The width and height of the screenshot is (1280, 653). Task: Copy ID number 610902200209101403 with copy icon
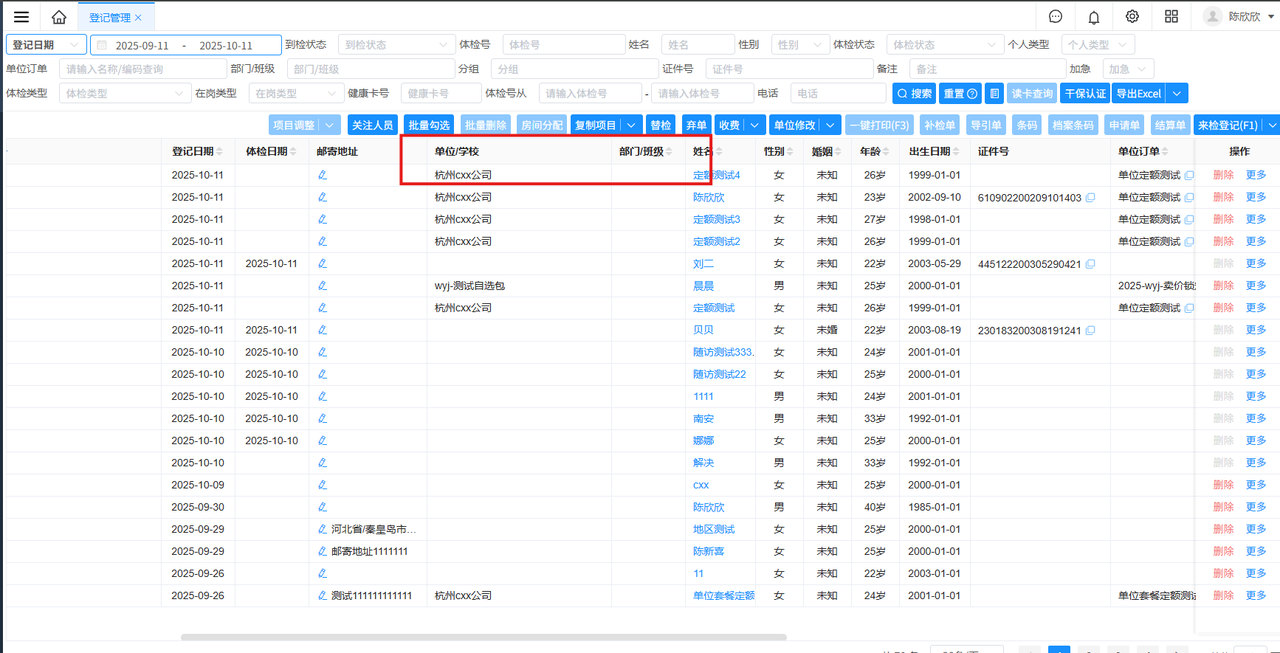coord(1090,198)
